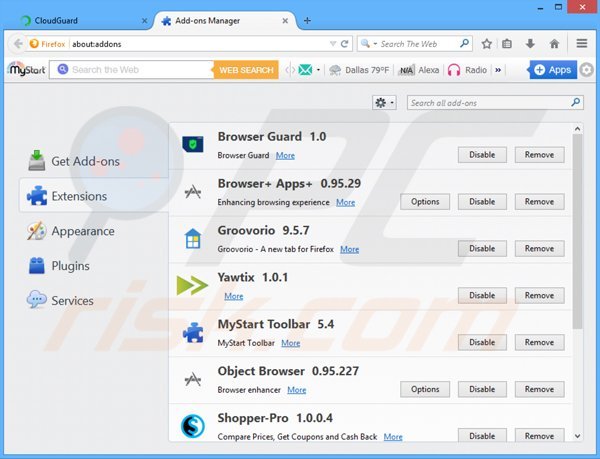Go to the home page icon
This screenshot has width=600, height=459.
(x=554, y=44)
